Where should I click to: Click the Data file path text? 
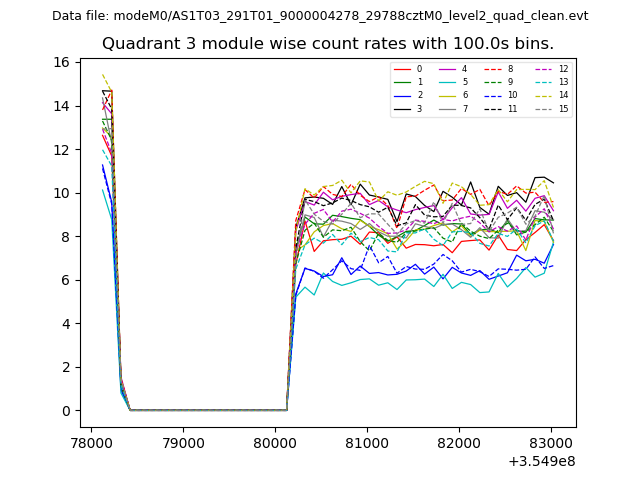click(320, 16)
